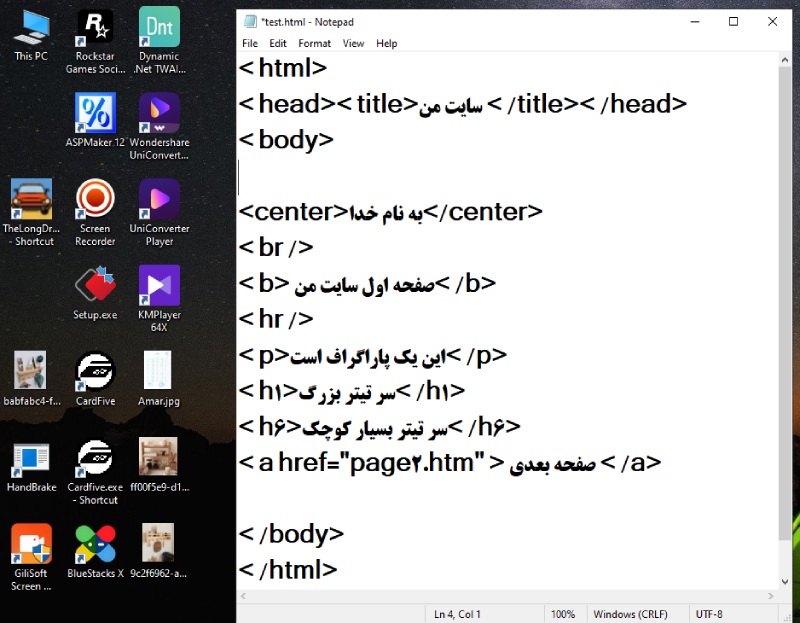Screen dimensions: 800x623
Task: Open the File menu in Notepad
Action: (250, 44)
